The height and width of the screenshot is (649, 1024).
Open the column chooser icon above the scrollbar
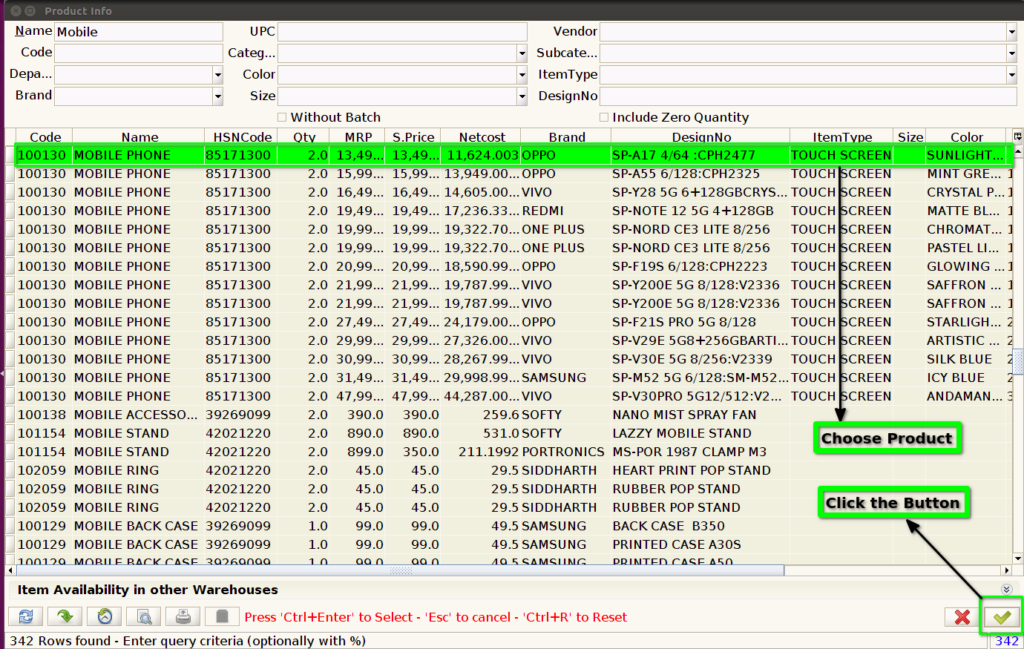tap(1017, 136)
